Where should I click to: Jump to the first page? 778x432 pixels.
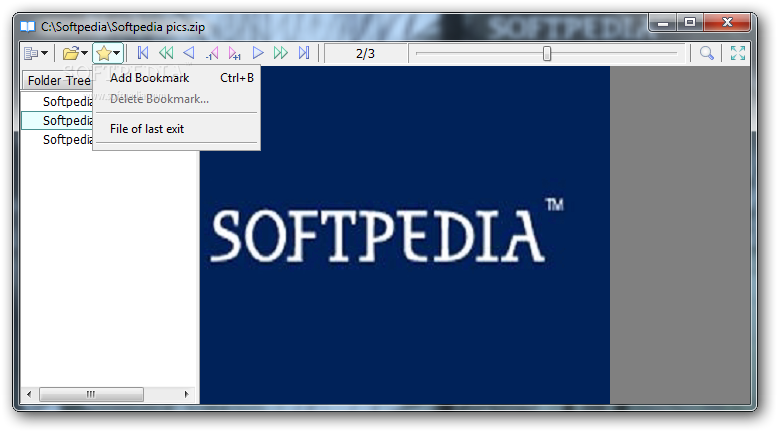tap(143, 53)
